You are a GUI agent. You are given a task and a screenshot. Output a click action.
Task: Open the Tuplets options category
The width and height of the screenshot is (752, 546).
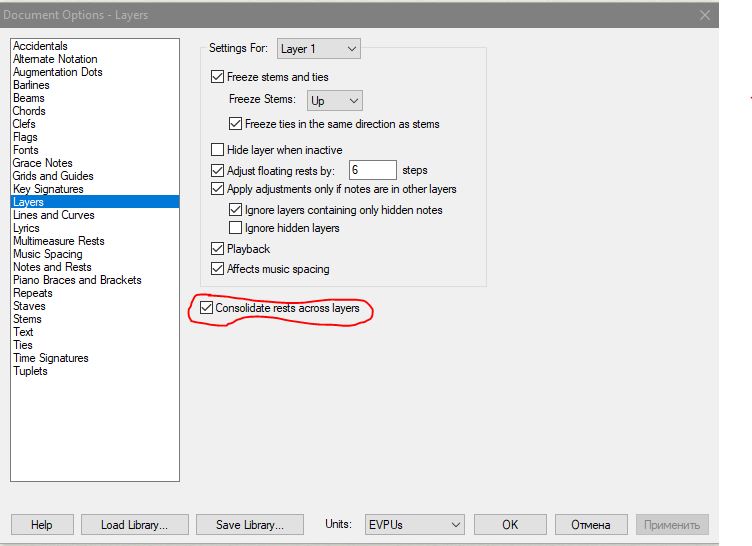pyautogui.click(x=30, y=371)
